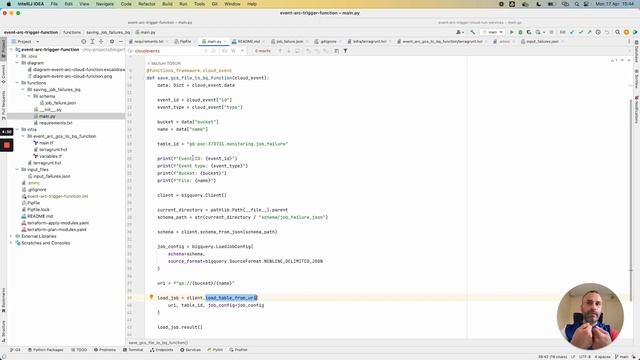Open Python Packages tool window

click(x=46, y=350)
